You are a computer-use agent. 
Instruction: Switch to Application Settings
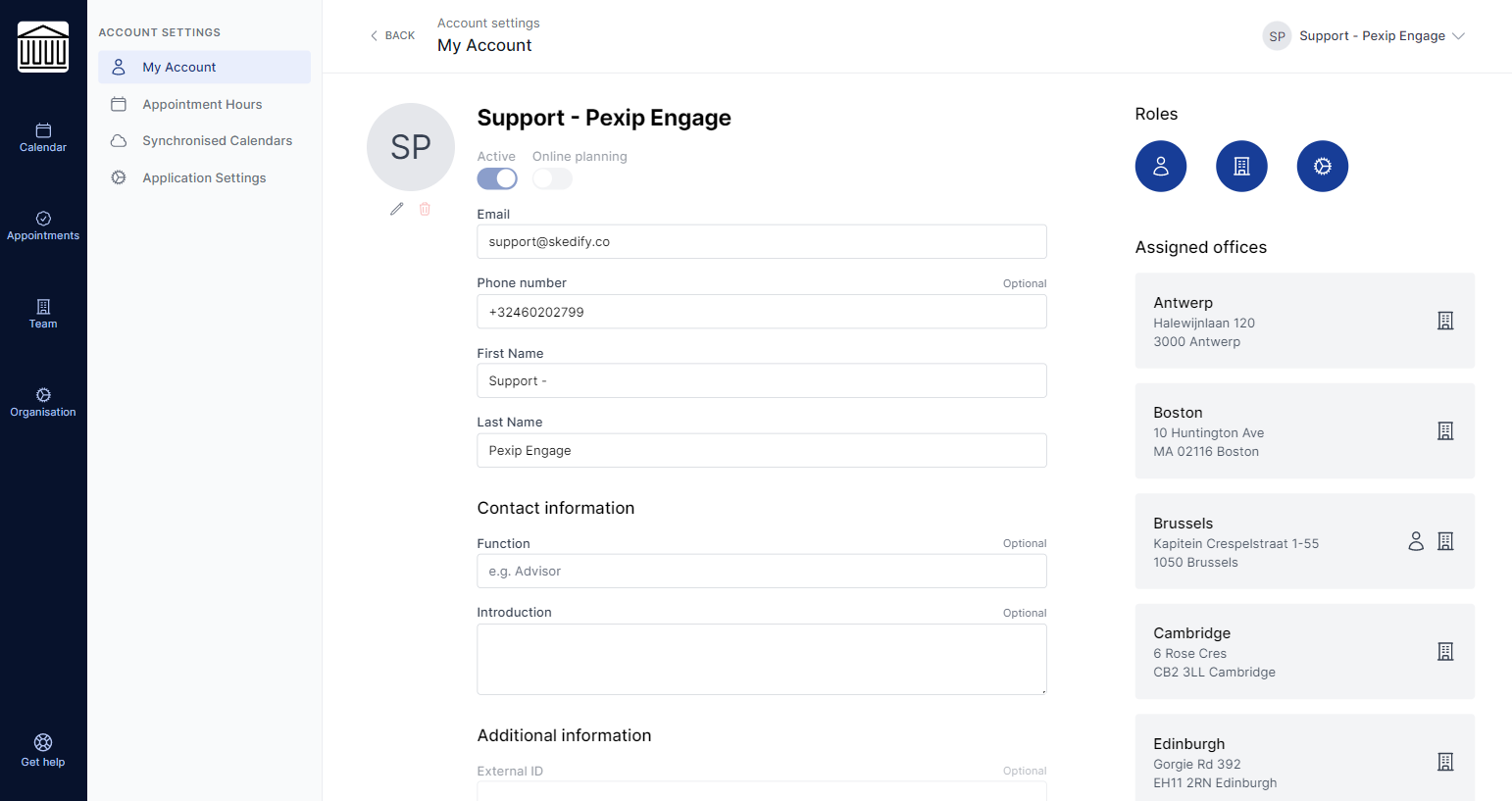204,177
